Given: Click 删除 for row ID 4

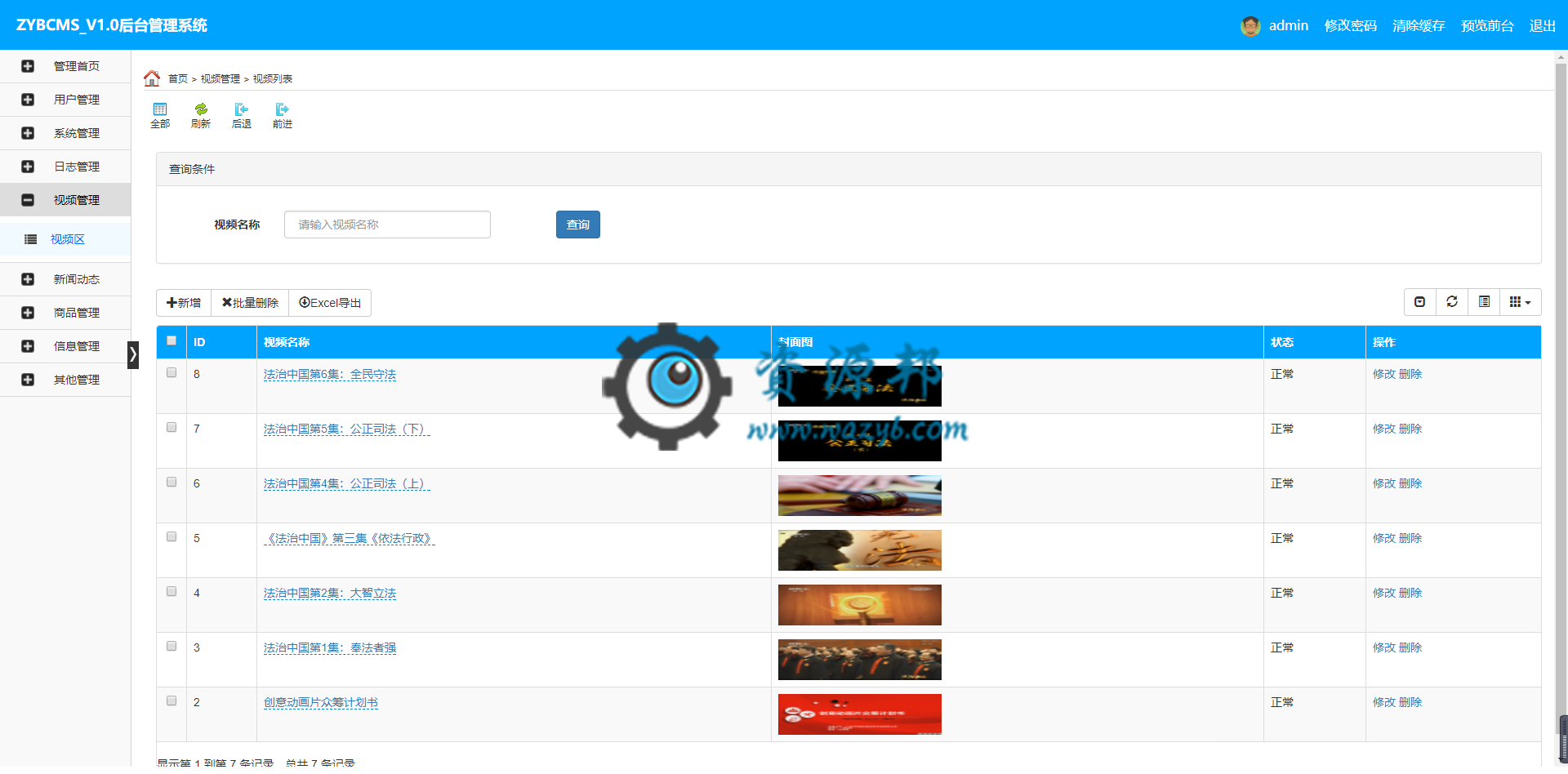Looking at the screenshot, I should pyautogui.click(x=1410, y=593).
